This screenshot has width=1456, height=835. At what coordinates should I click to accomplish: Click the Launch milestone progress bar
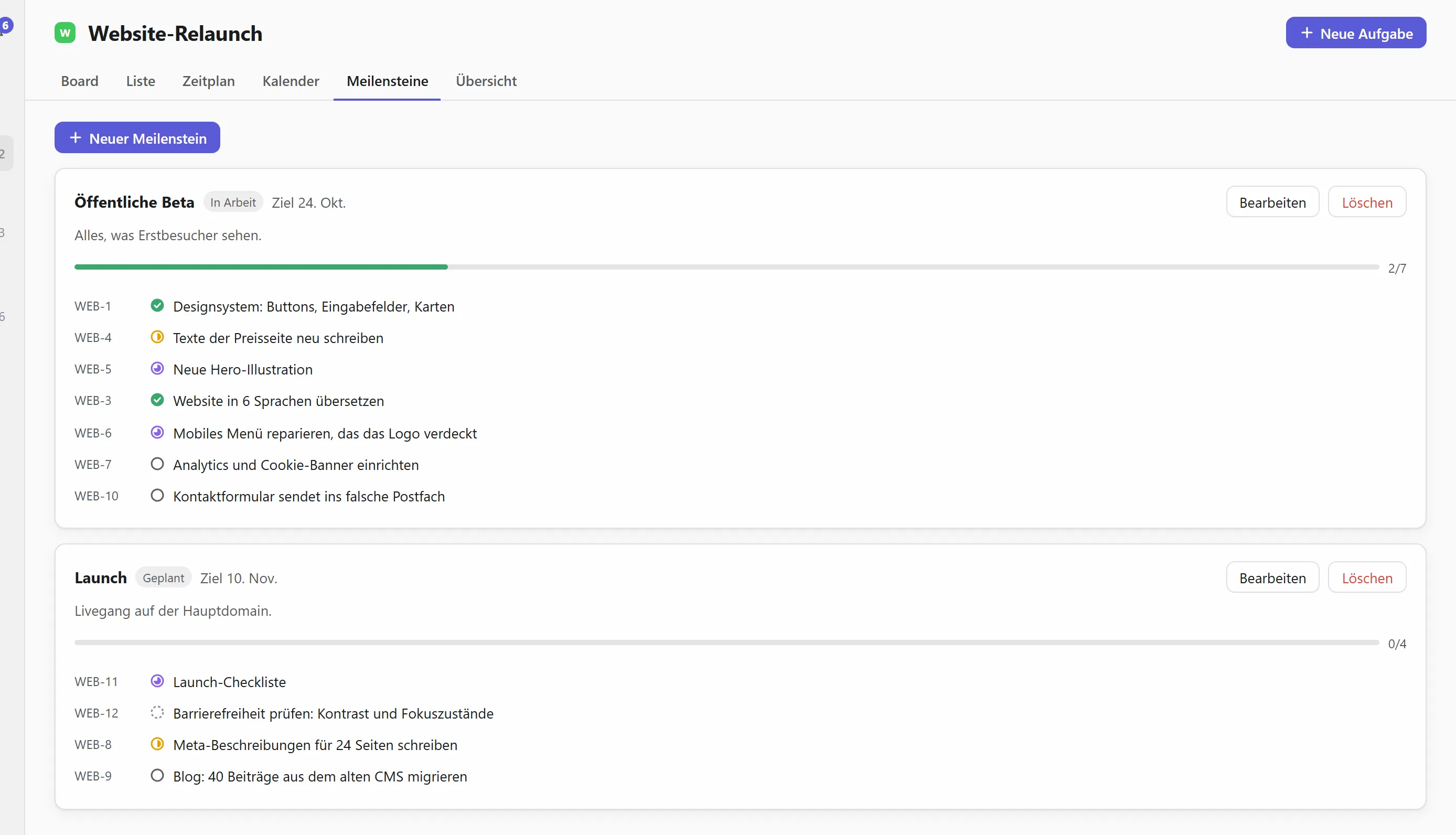coord(726,643)
